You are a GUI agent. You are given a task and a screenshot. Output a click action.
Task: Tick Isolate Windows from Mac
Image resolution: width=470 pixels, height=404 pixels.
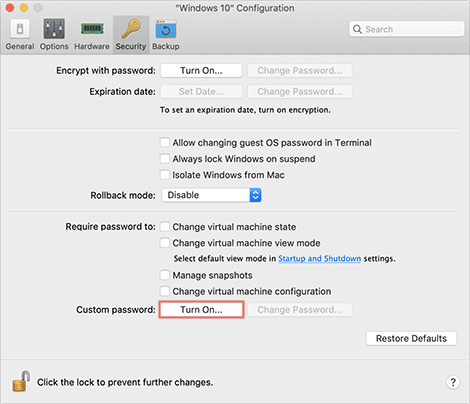click(x=165, y=175)
